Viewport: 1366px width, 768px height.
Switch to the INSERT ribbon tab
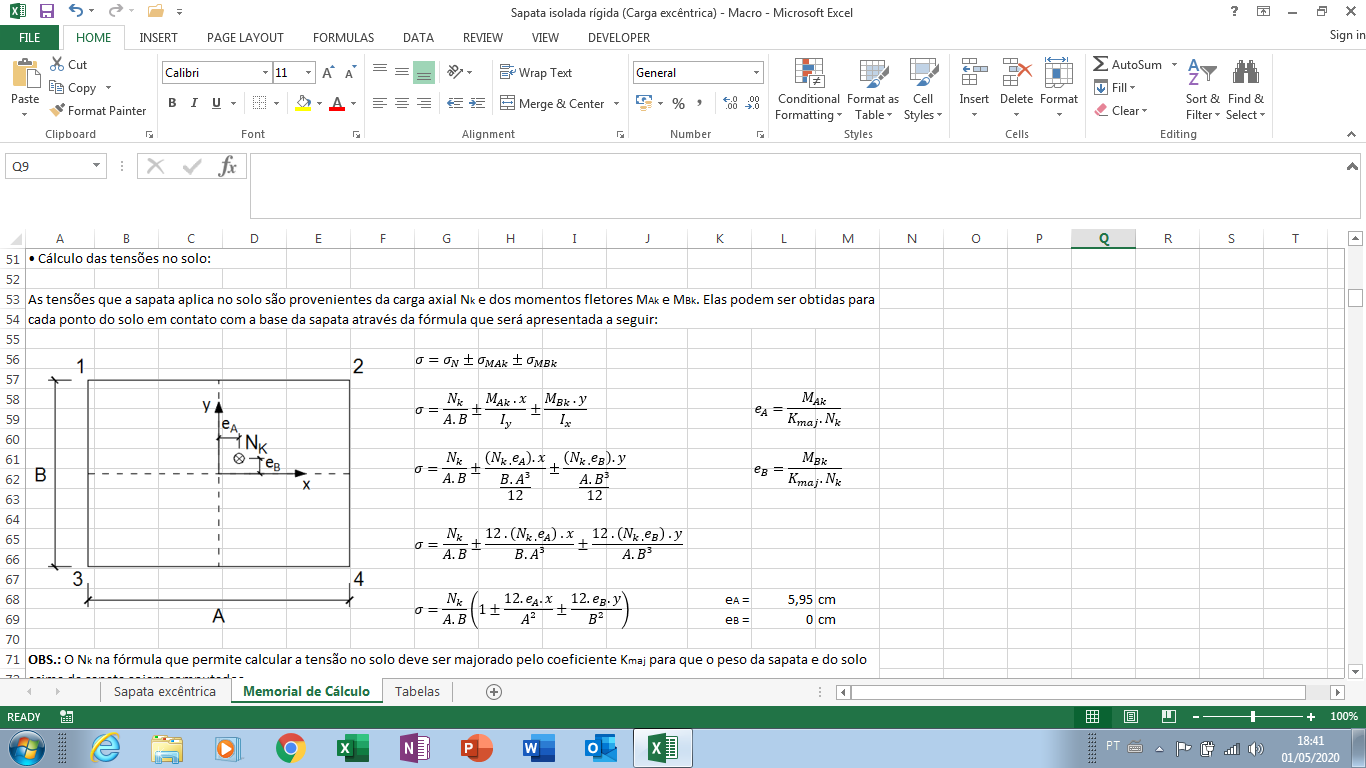coord(159,37)
